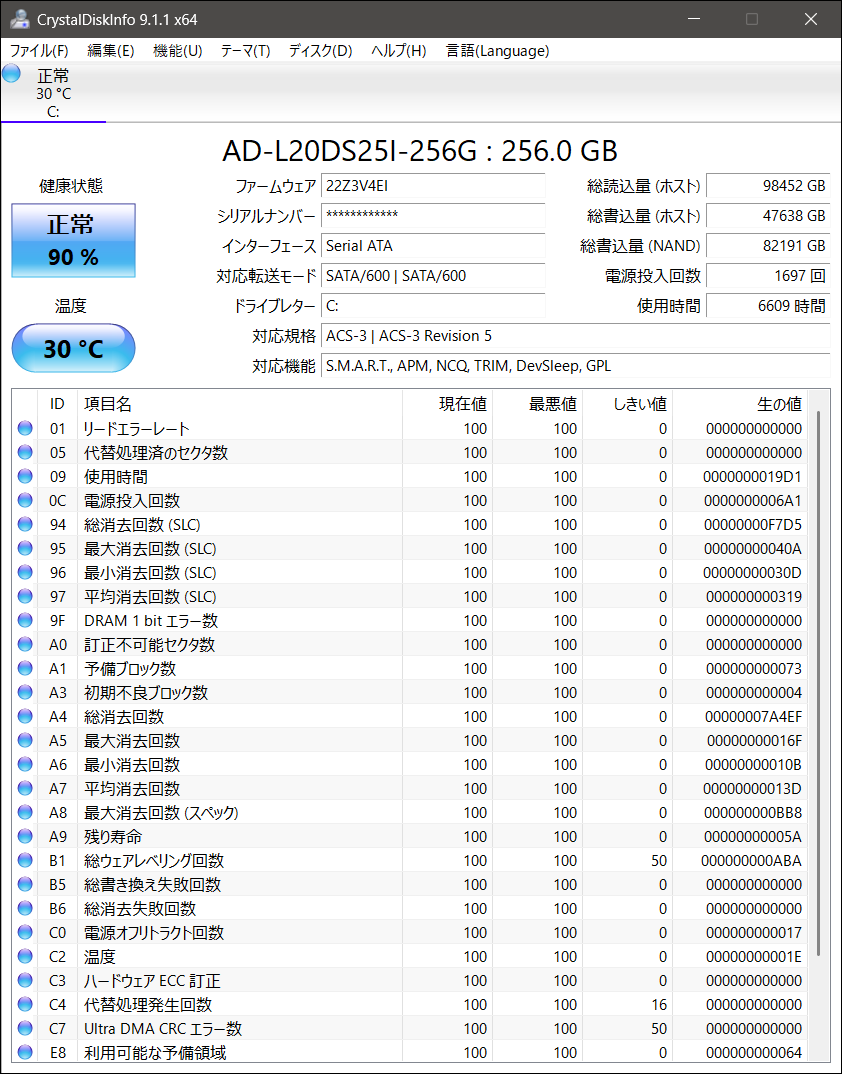Click the 正常 90 % health status button

[x=73, y=241]
